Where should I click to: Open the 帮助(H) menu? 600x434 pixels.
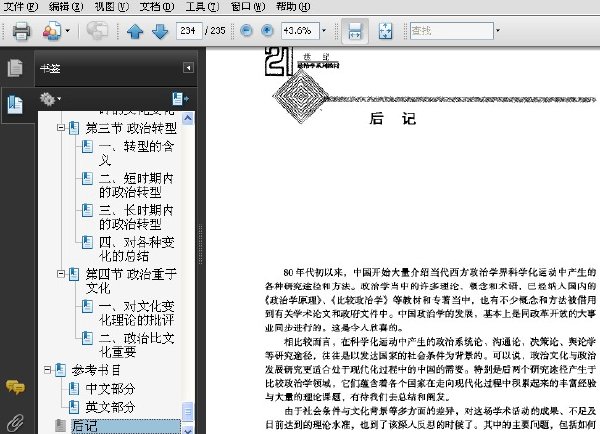coord(293,6)
